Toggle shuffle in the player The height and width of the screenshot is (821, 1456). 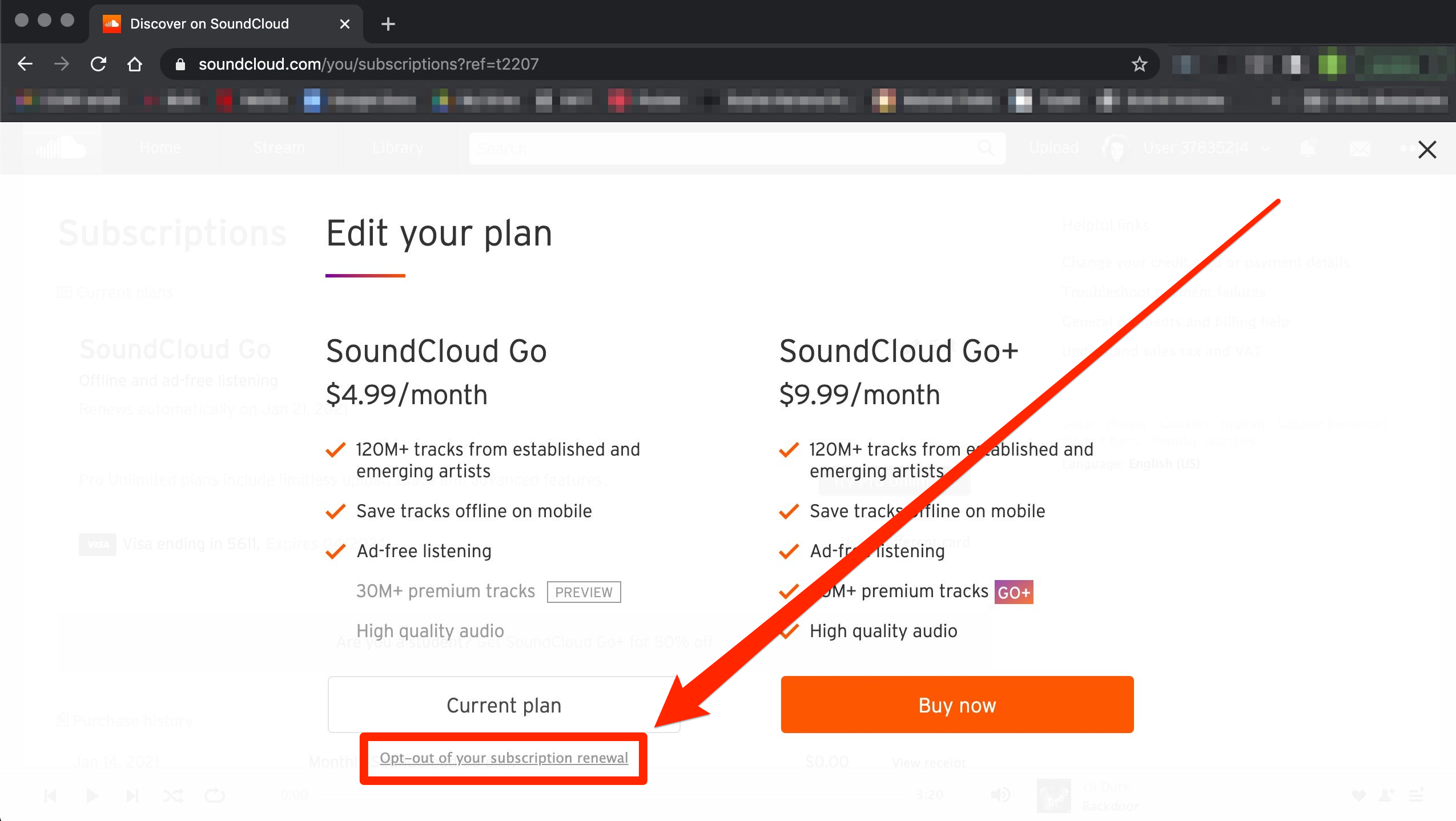(173, 795)
